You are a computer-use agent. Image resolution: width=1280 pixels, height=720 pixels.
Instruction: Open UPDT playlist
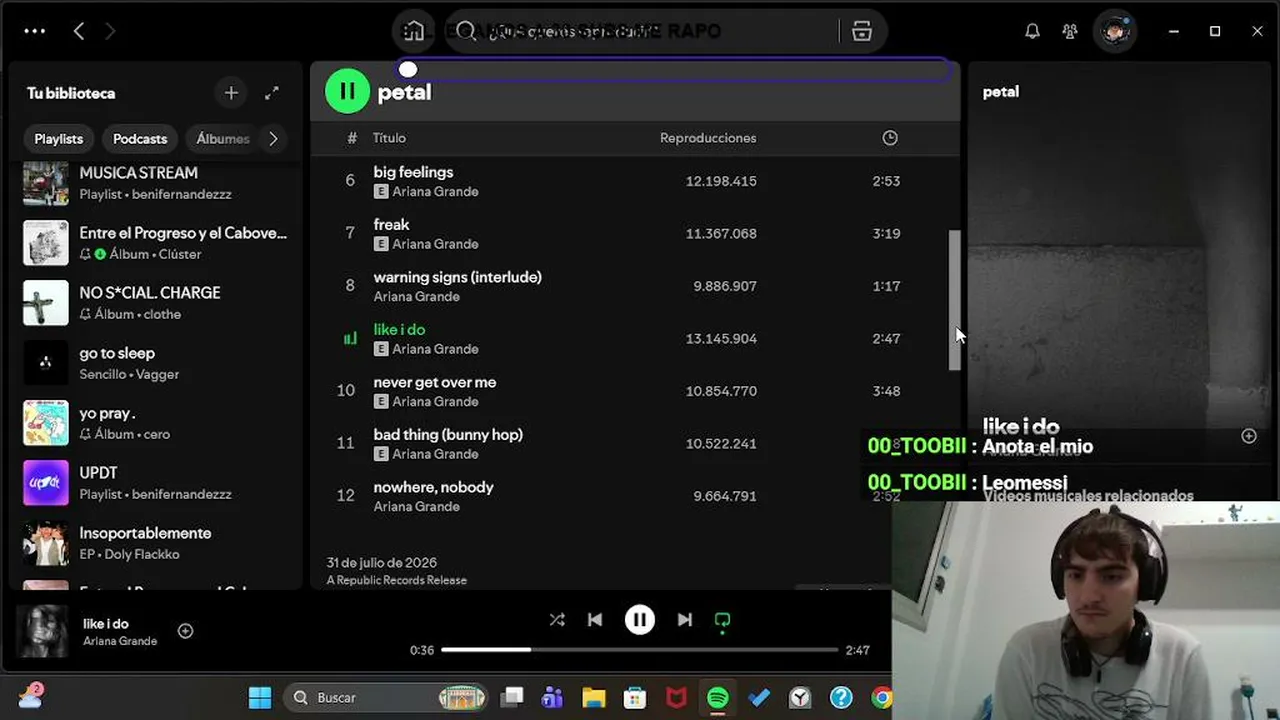(x=156, y=483)
